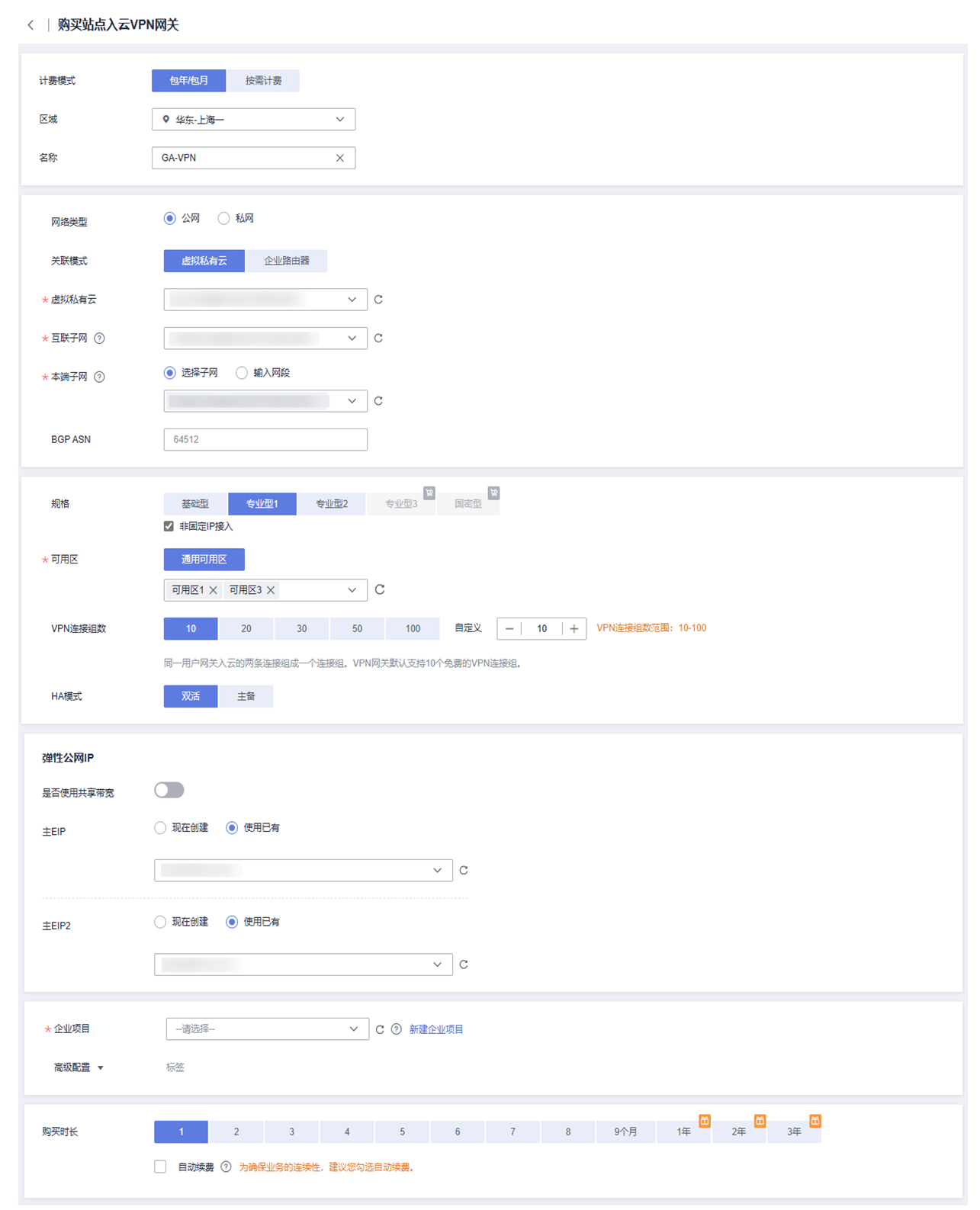Expand 高级配置 section

(x=79, y=1067)
